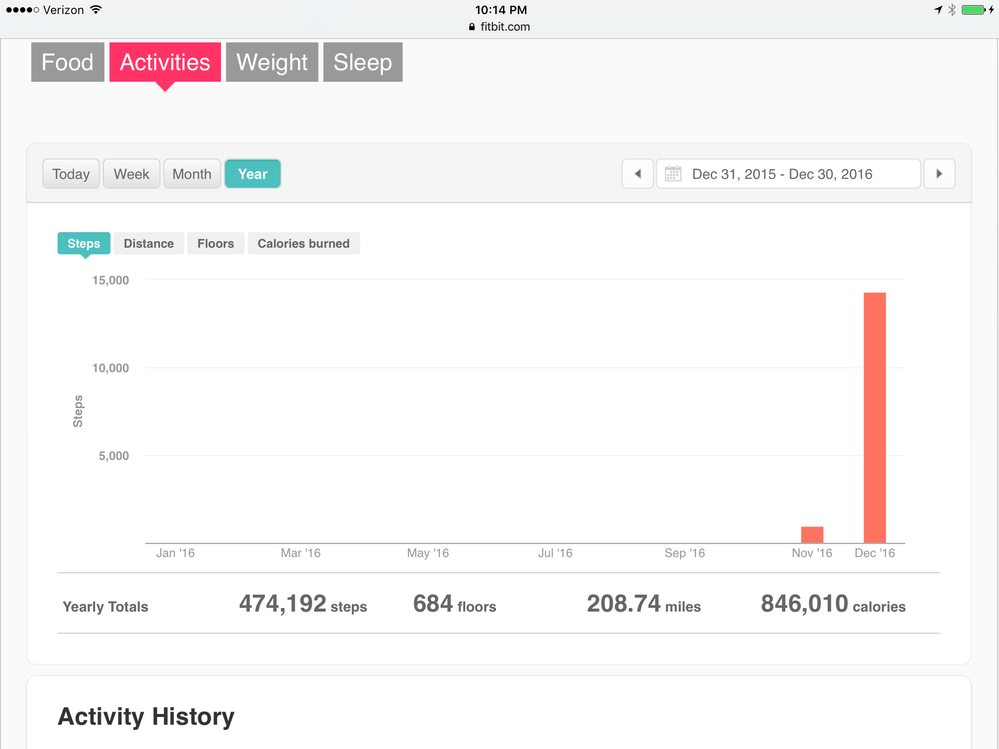Show the Calories burned chart
The width and height of the screenshot is (999, 749).
pyautogui.click(x=303, y=243)
